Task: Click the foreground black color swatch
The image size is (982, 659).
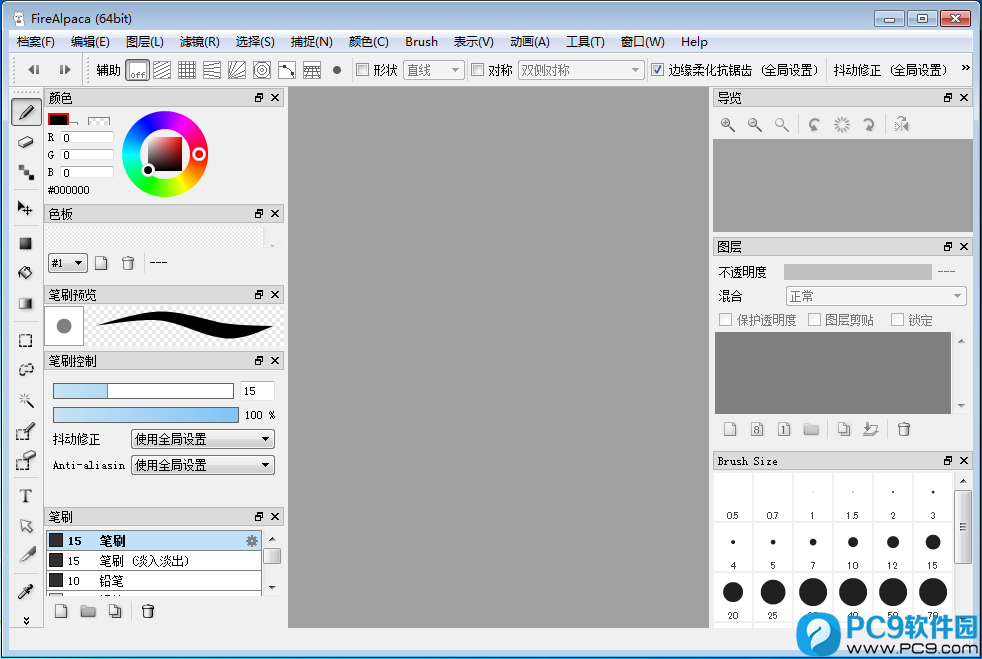Action: pos(58,119)
